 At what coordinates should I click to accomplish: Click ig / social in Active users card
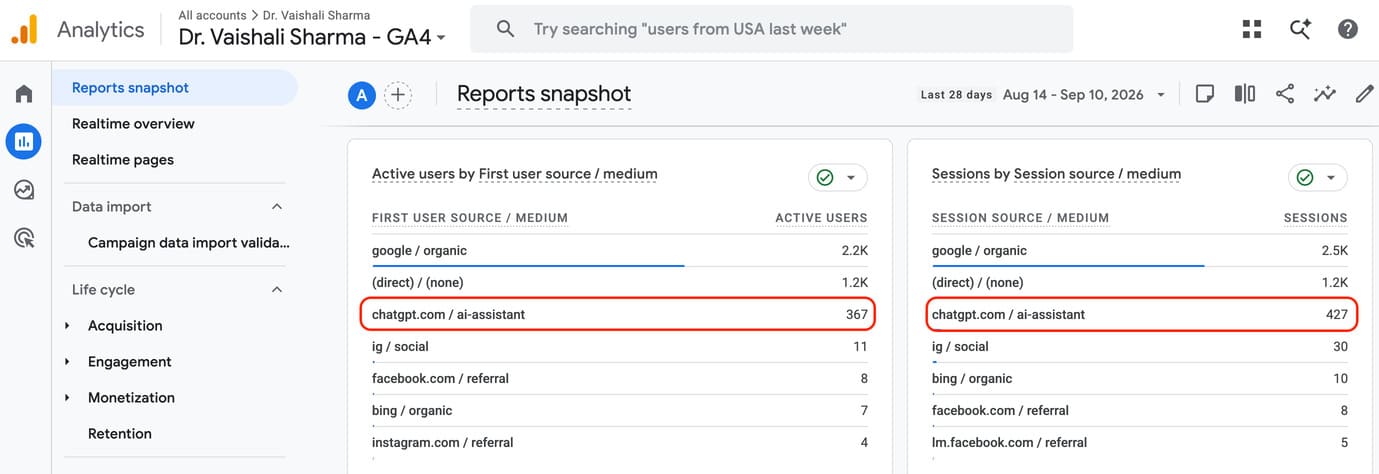click(400, 346)
